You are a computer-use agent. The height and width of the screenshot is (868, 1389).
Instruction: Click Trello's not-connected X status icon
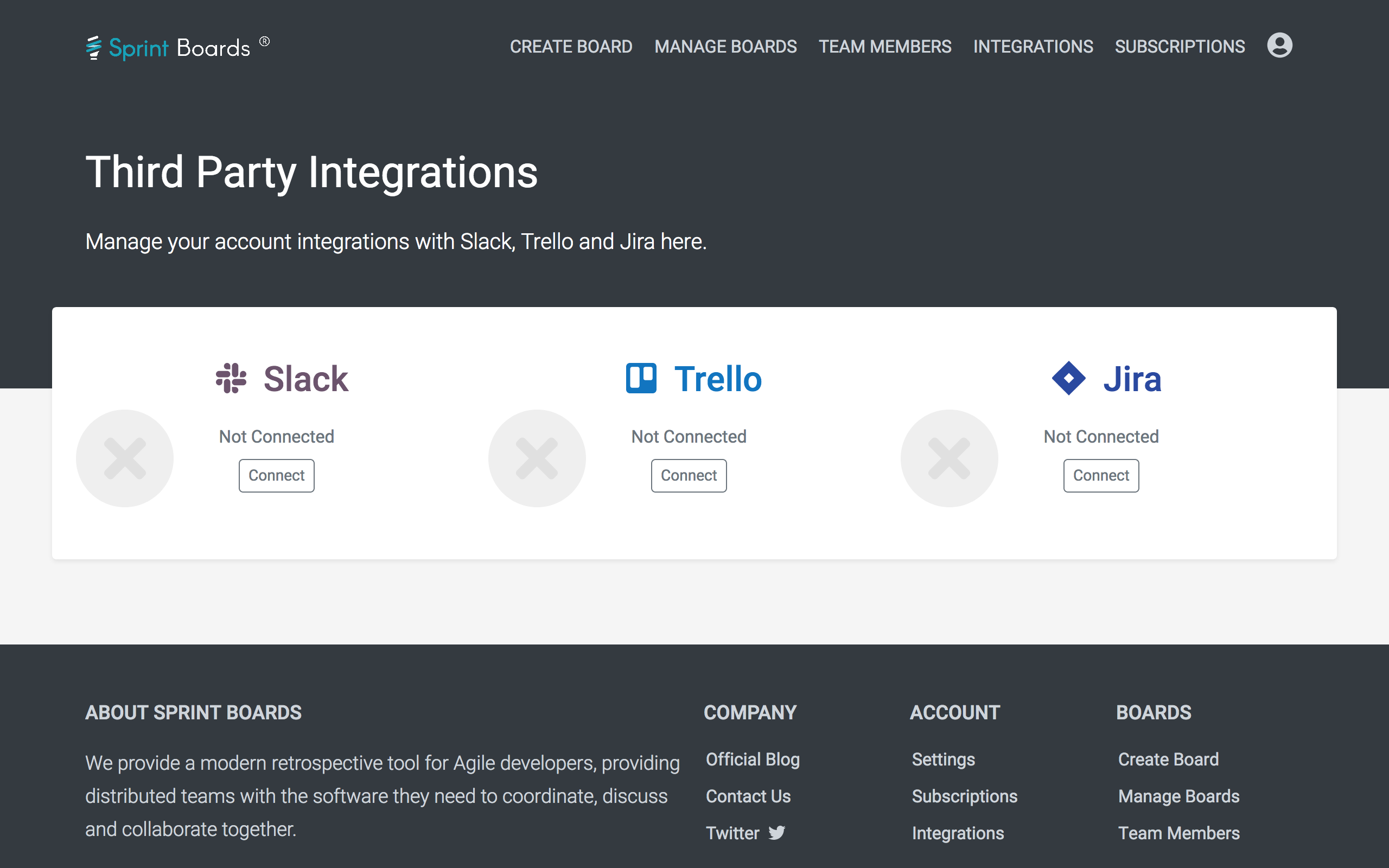(537, 458)
